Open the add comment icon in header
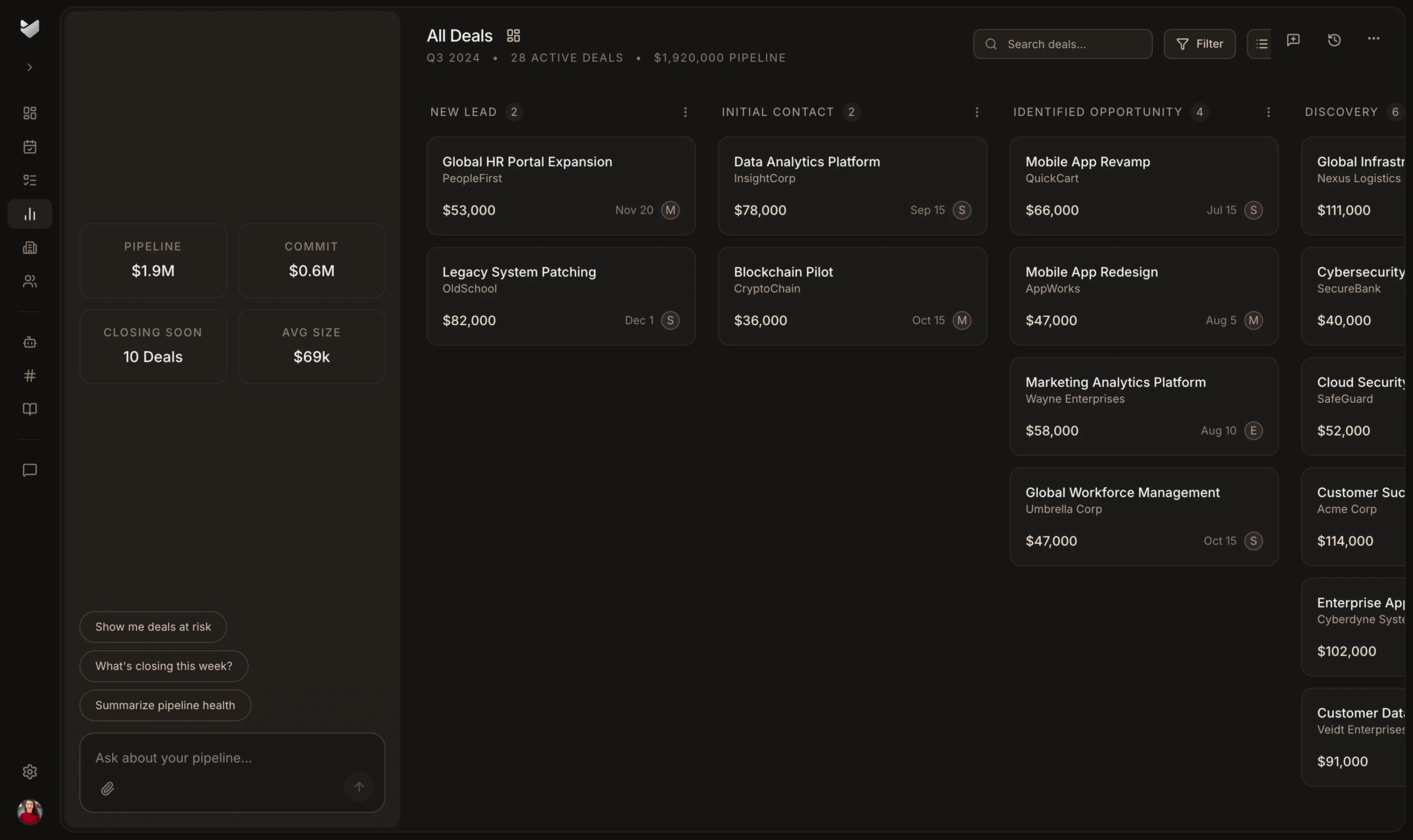The image size is (1413, 840). coord(1293,40)
